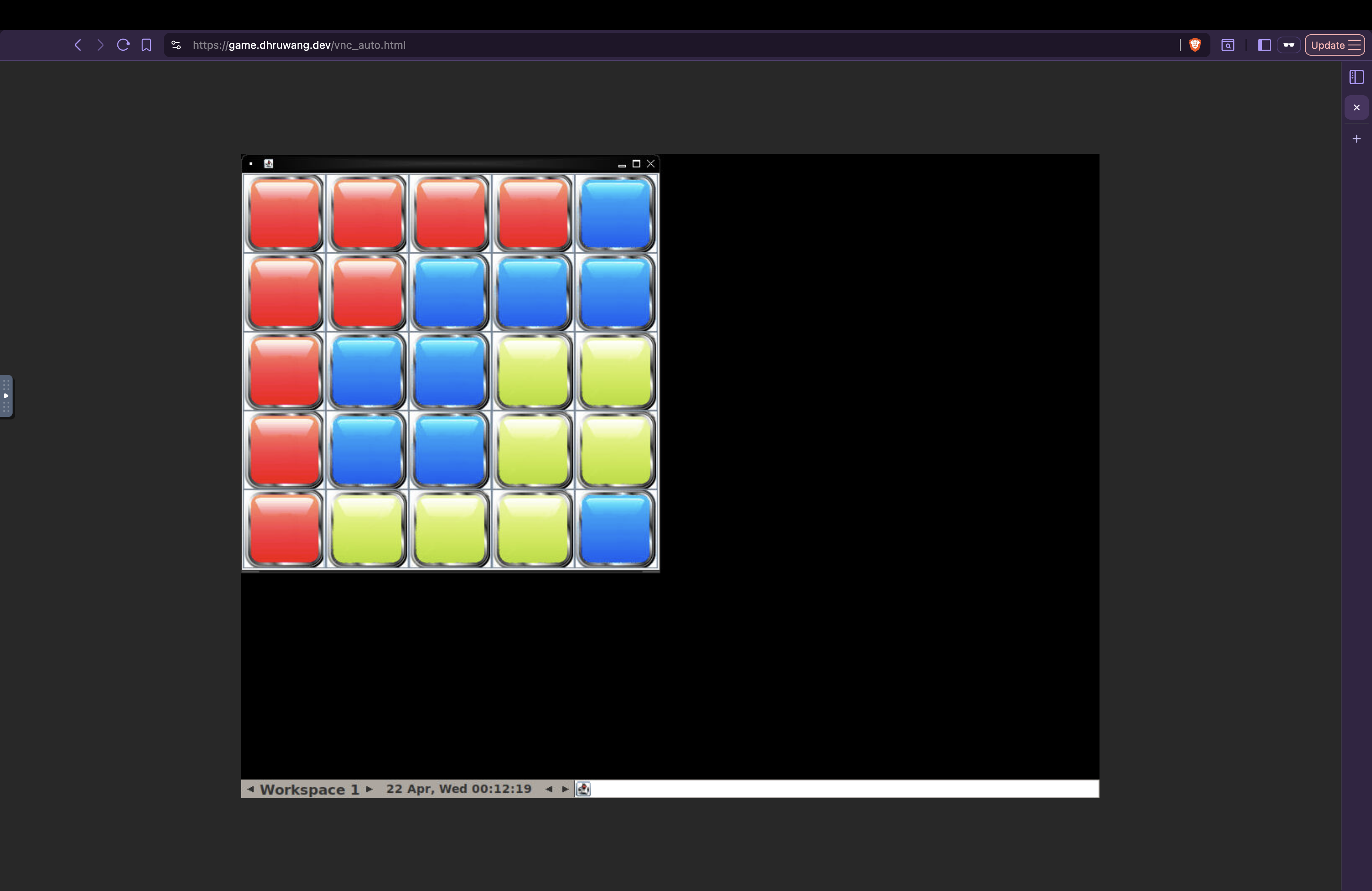This screenshot has width=1372, height=891.
Task: Select the blue tile in row 2, column 5
Action: click(616, 293)
